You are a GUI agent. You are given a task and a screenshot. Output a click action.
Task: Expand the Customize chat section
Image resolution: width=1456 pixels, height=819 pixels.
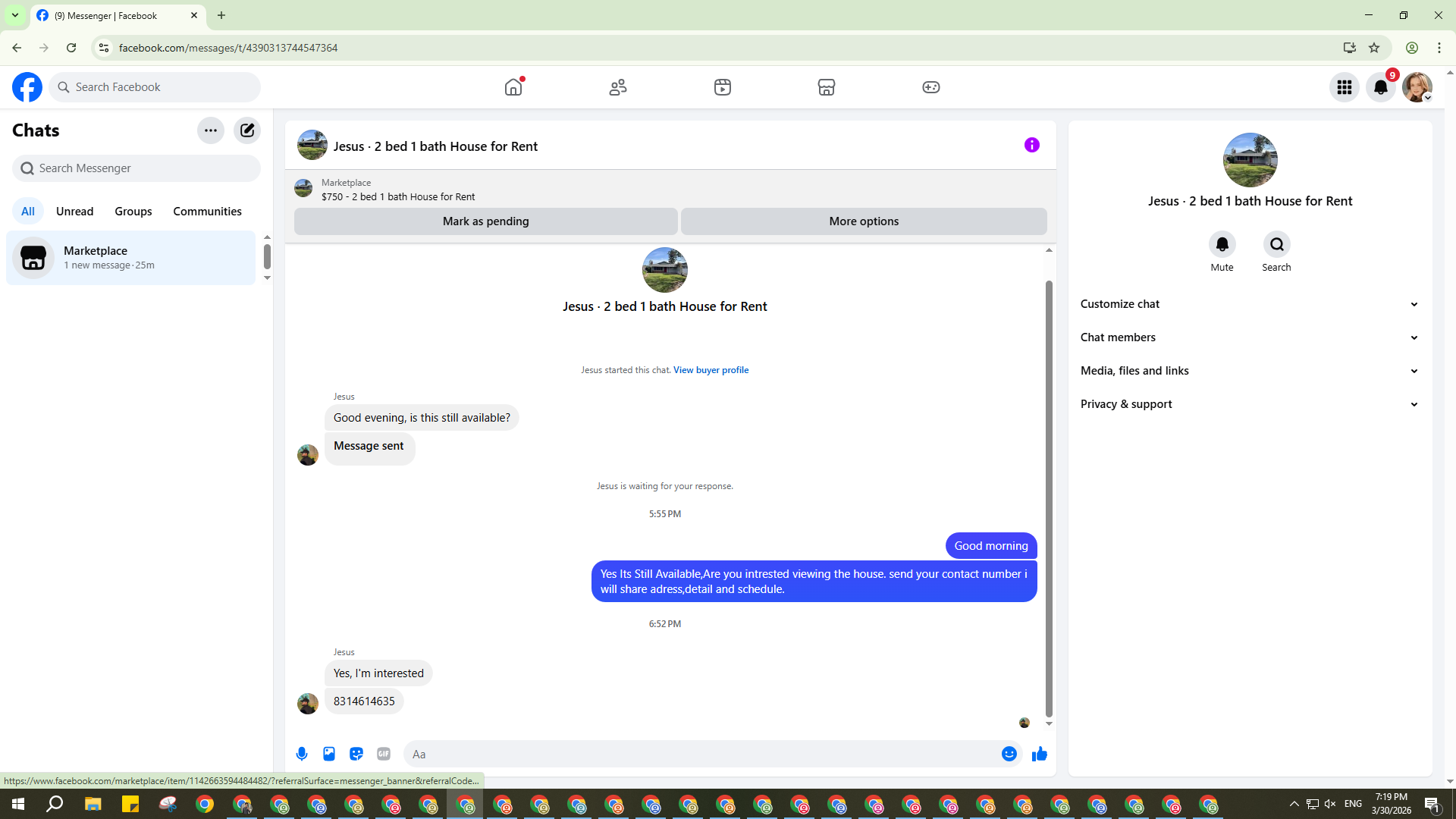point(1249,304)
